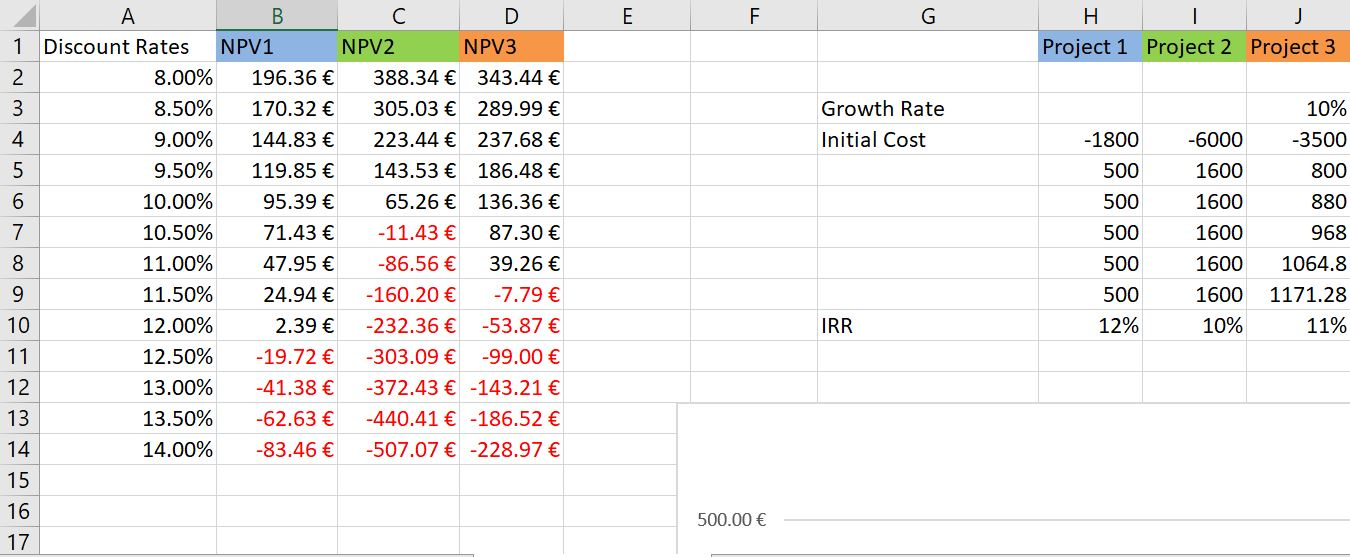Select the 11.50% discount rate cell
1350x557 pixels.
point(128,294)
